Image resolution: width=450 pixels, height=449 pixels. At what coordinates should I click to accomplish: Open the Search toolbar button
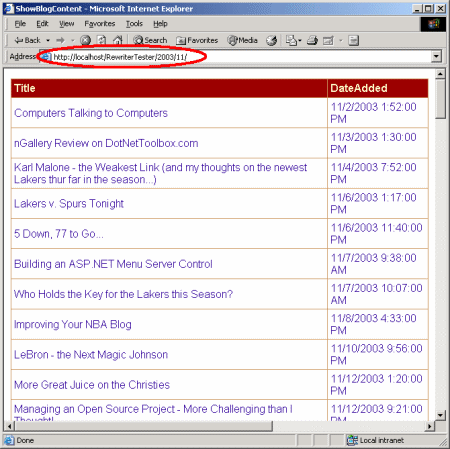[x=150, y=40]
